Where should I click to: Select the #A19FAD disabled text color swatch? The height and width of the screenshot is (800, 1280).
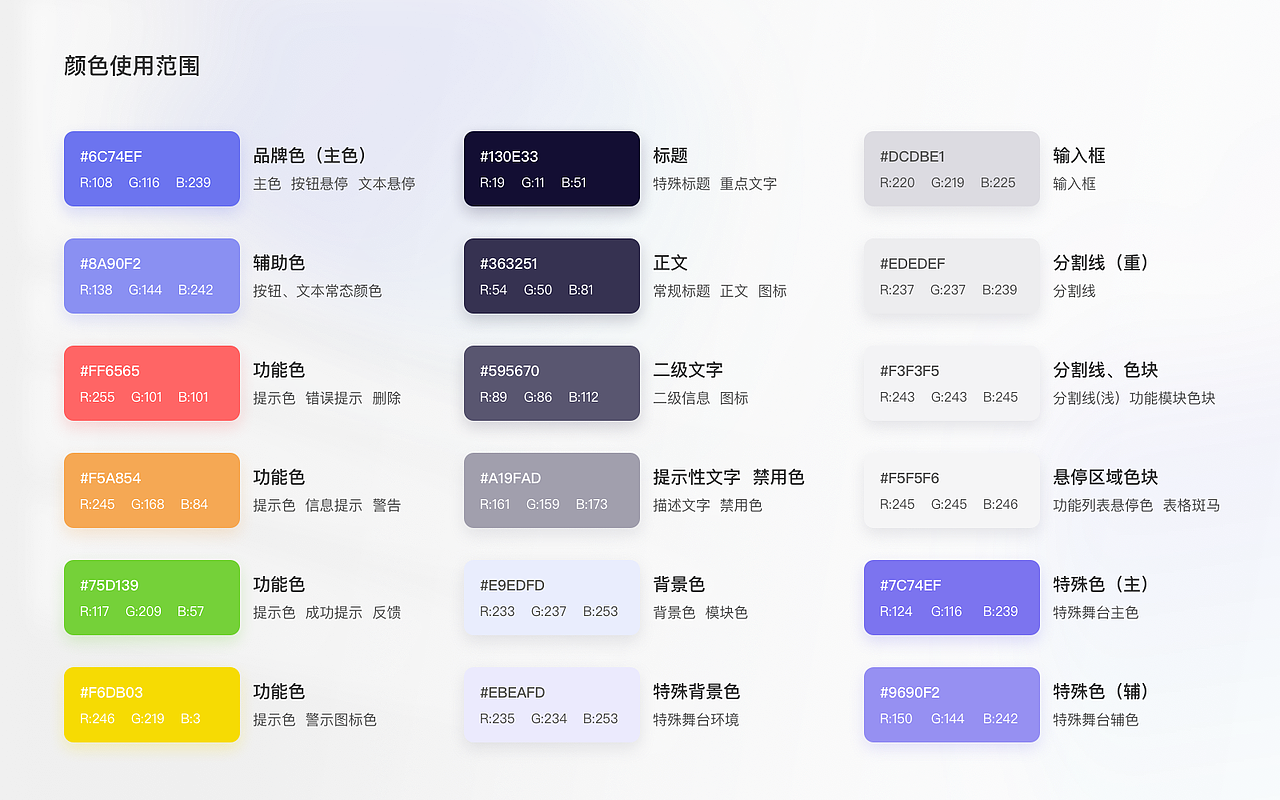click(551, 490)
